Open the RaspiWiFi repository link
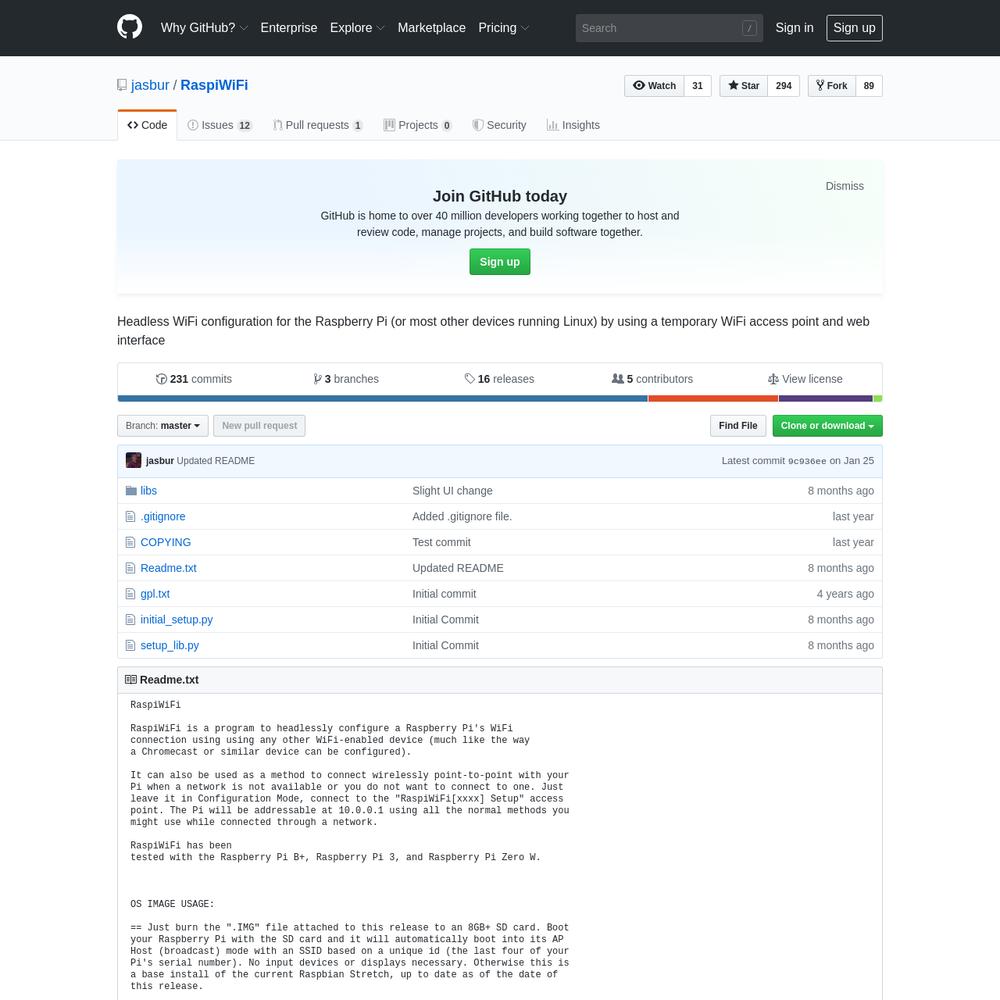This screenshot has height=1000, width=1000. pyautogui.click(x=214, y=85)
